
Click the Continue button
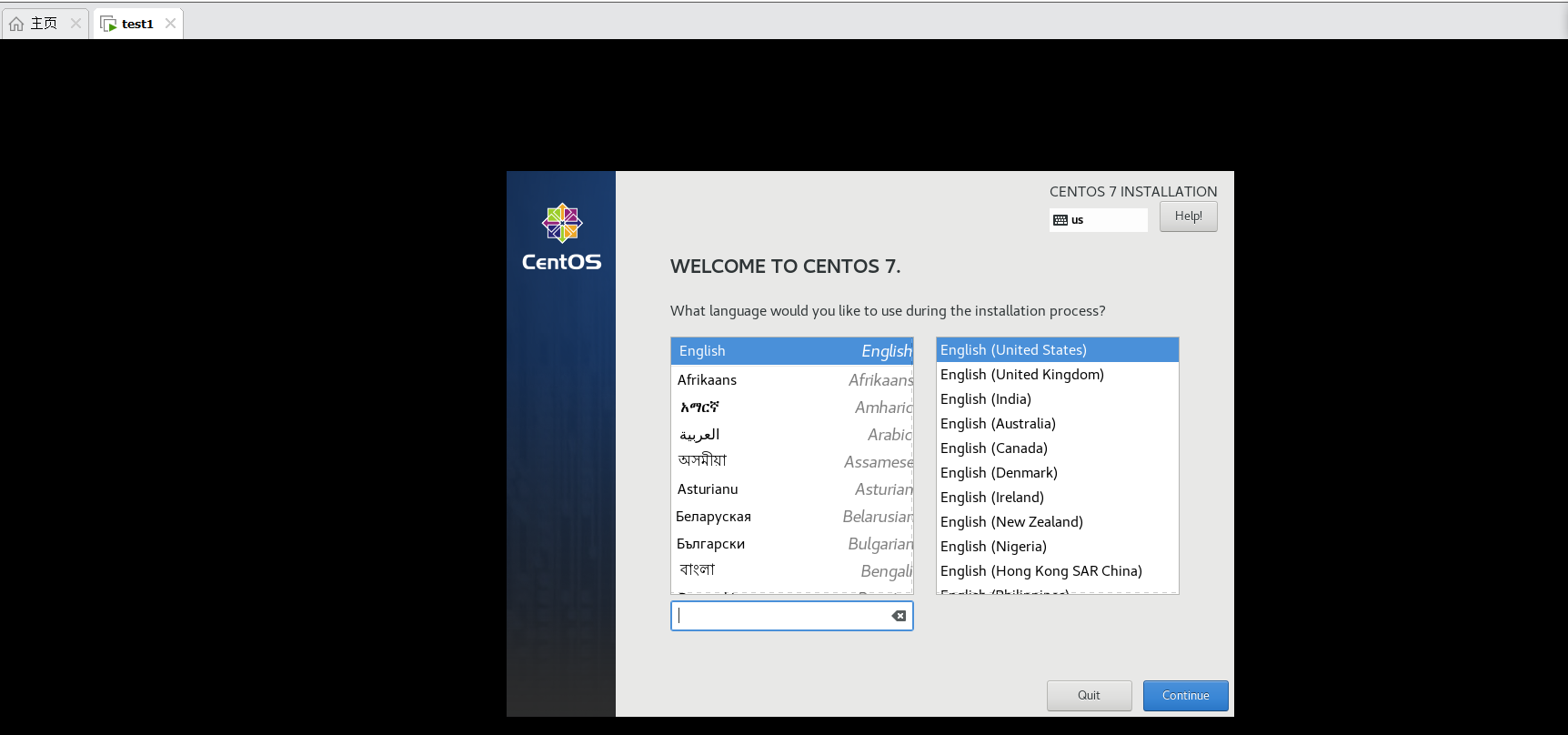[x=1185, y=696]
